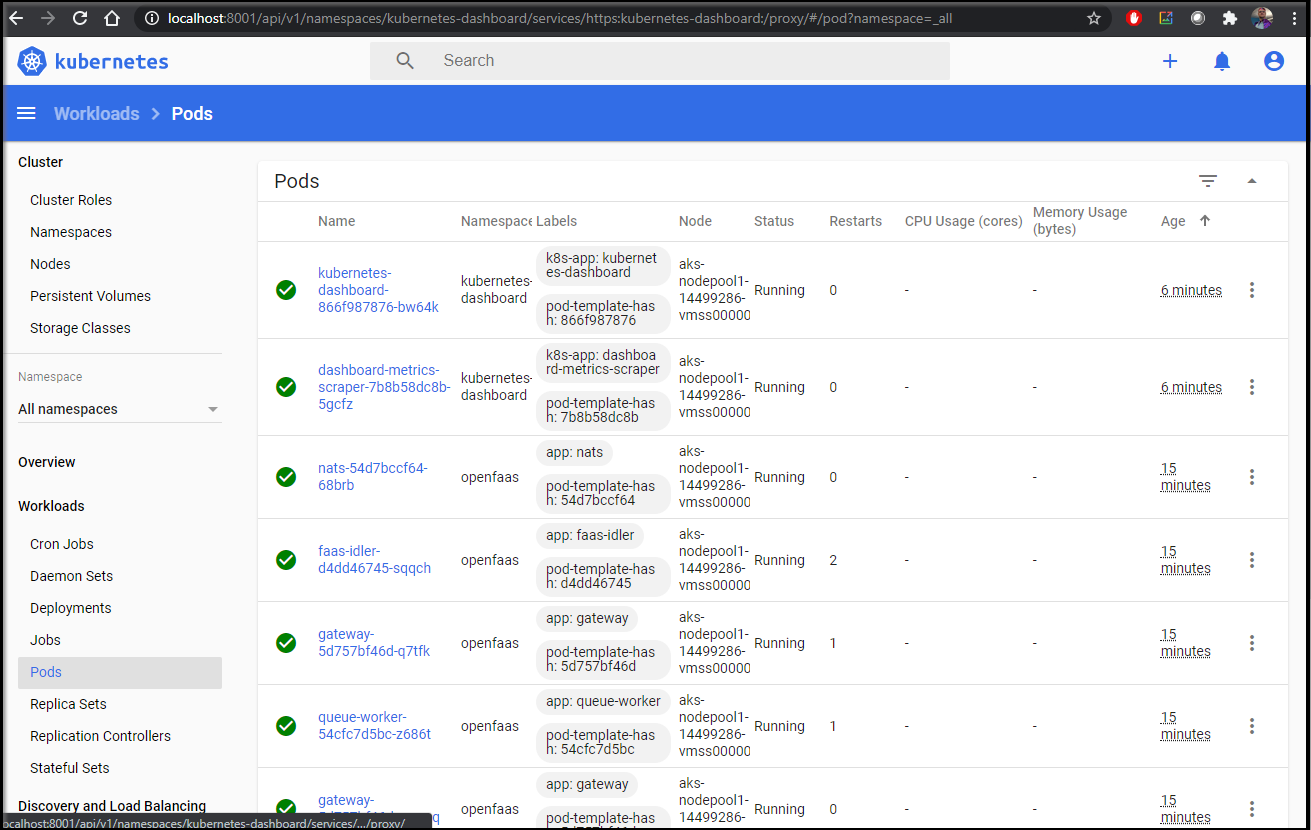
Task: Open Overview in sidebar
Action: 47,462
